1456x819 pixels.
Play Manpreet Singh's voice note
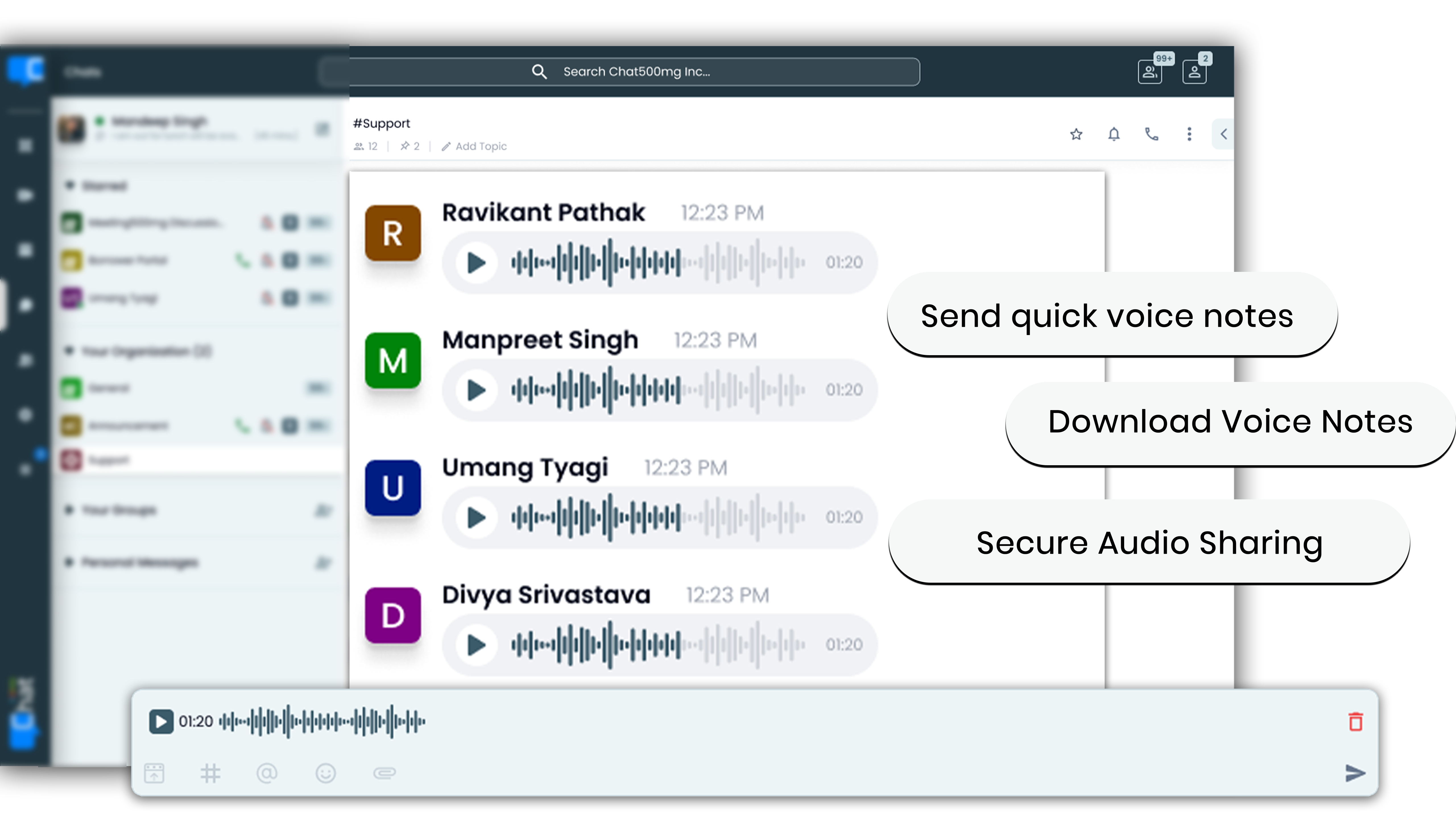coord(477,390)
